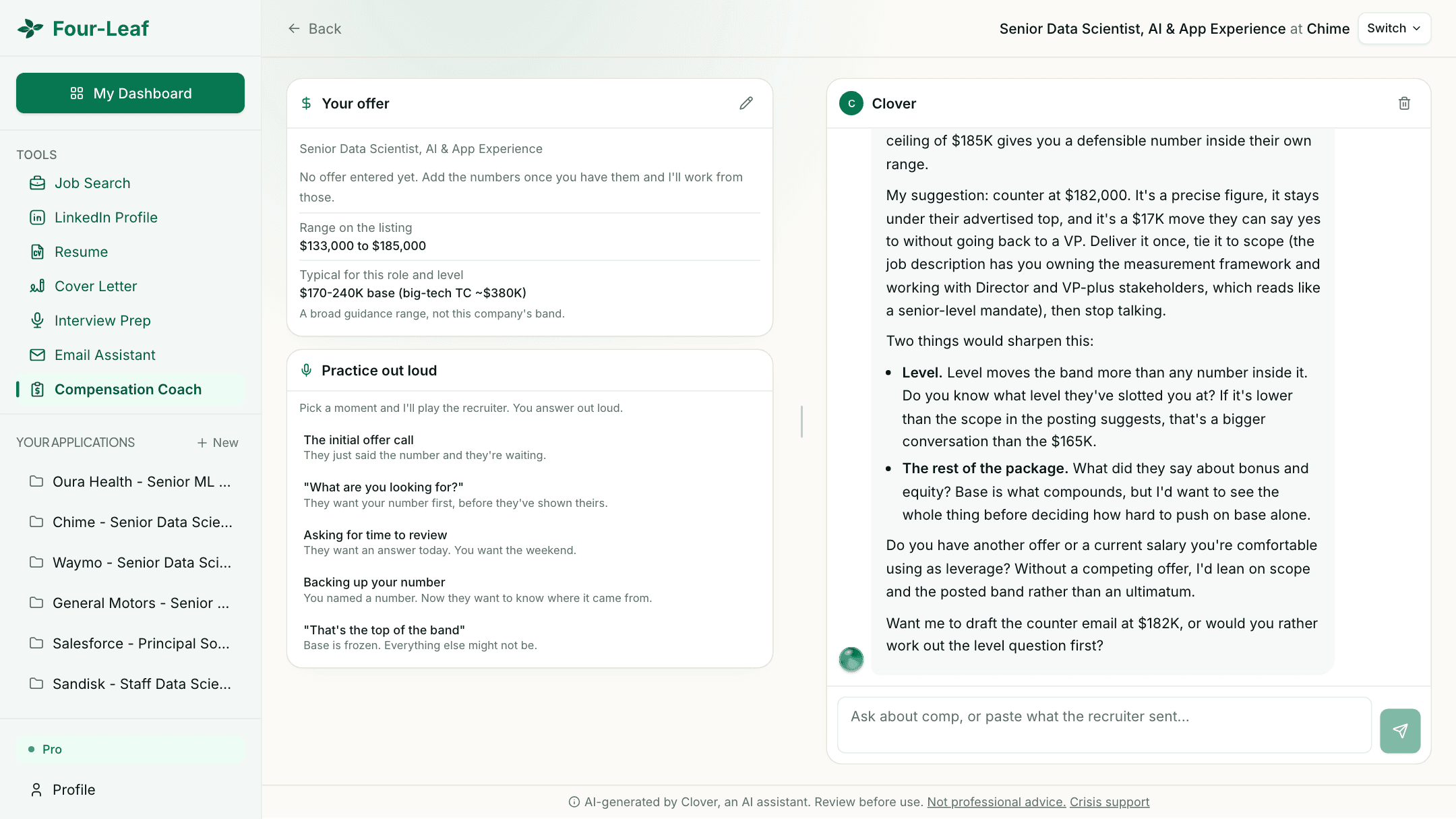The image size is (1456, 819).
Task: Start 'Backing up your number' practice
Action: [530, 590]
